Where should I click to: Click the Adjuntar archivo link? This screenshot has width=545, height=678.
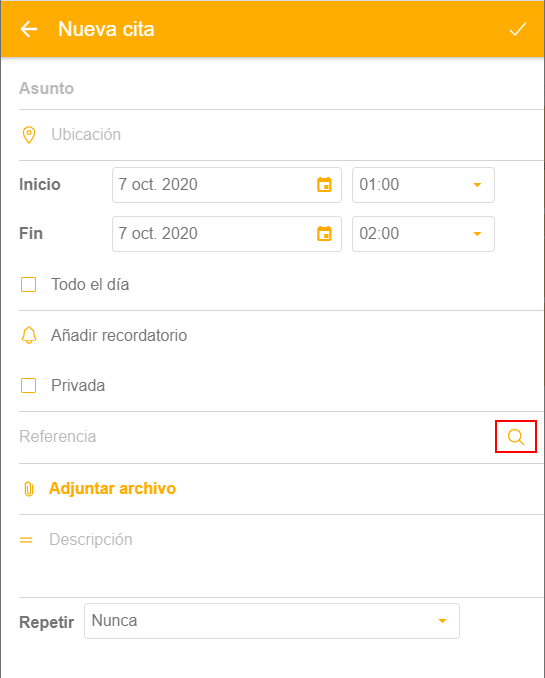112,489
